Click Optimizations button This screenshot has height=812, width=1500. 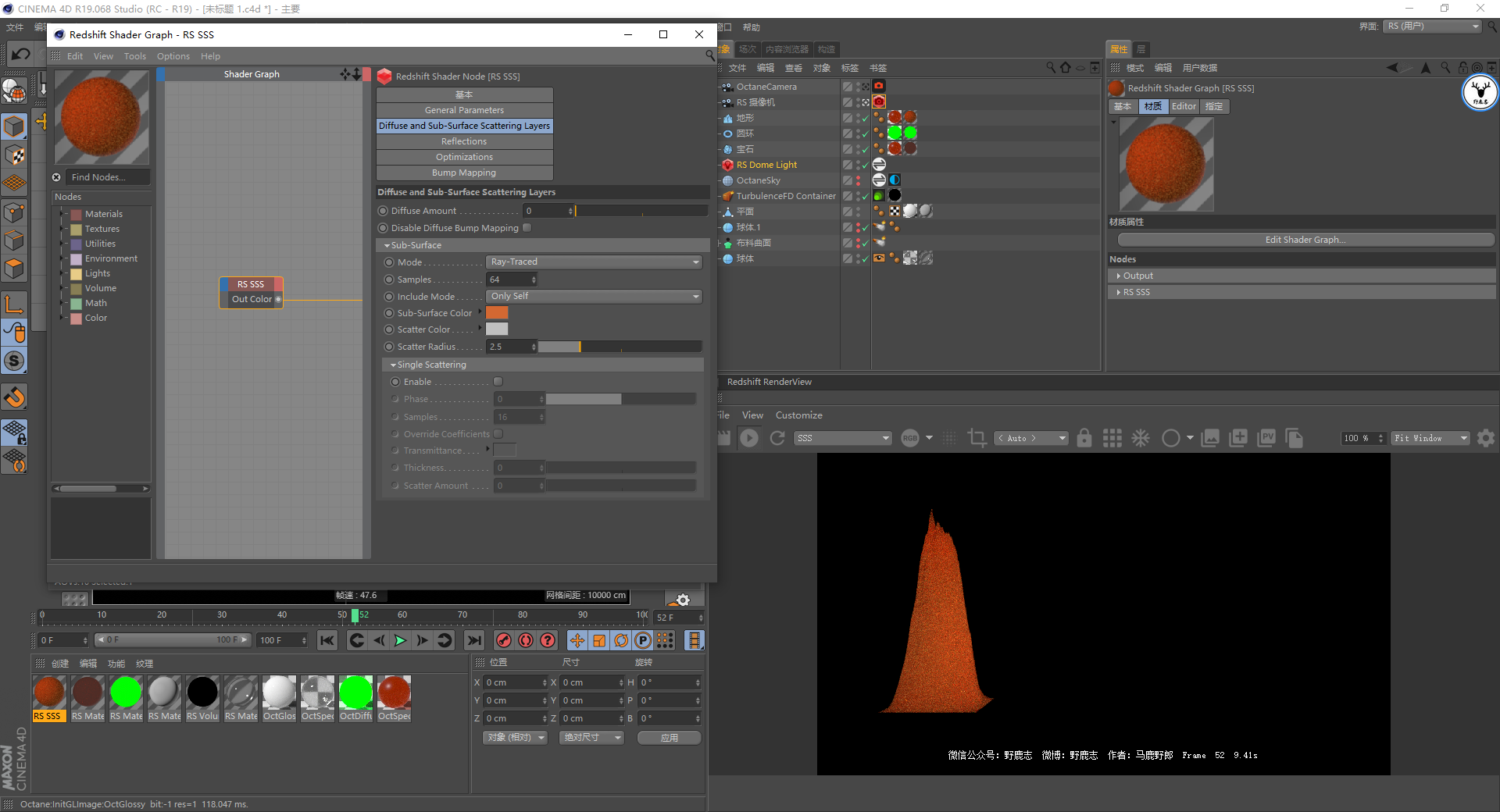pyautogui.click(x=464, y=157)
